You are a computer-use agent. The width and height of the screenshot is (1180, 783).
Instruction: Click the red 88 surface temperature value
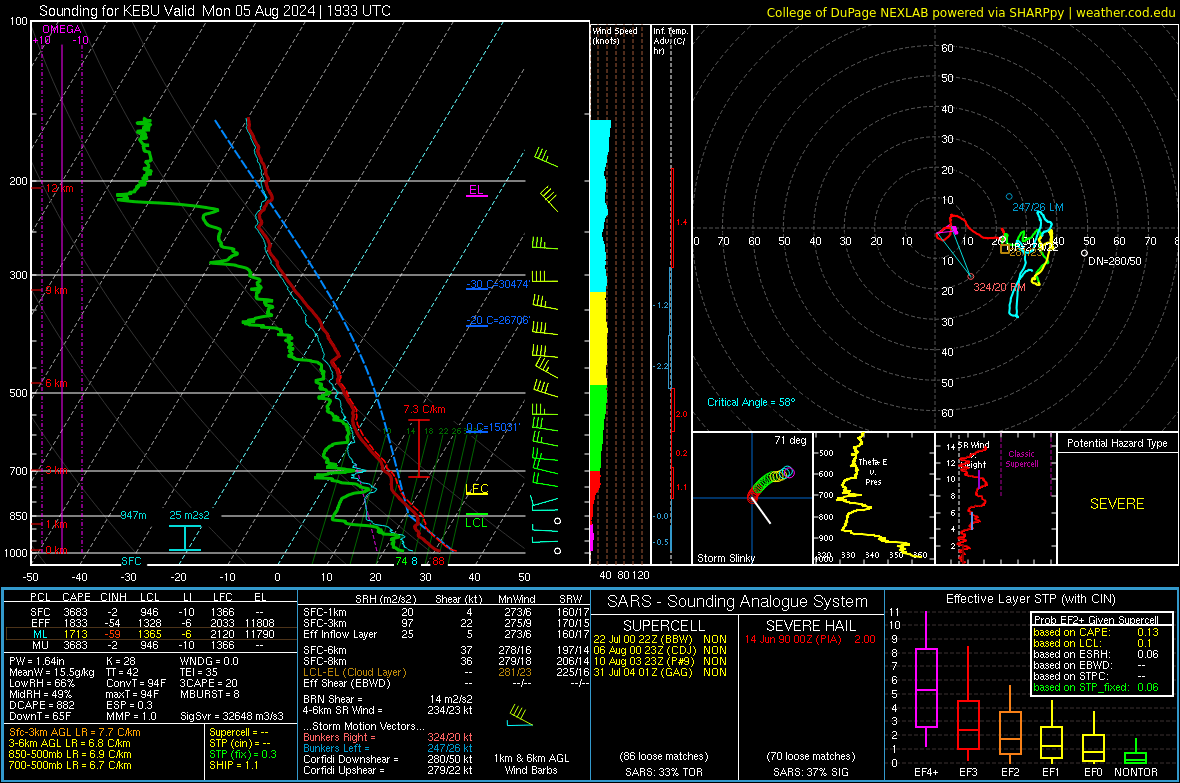438,561
